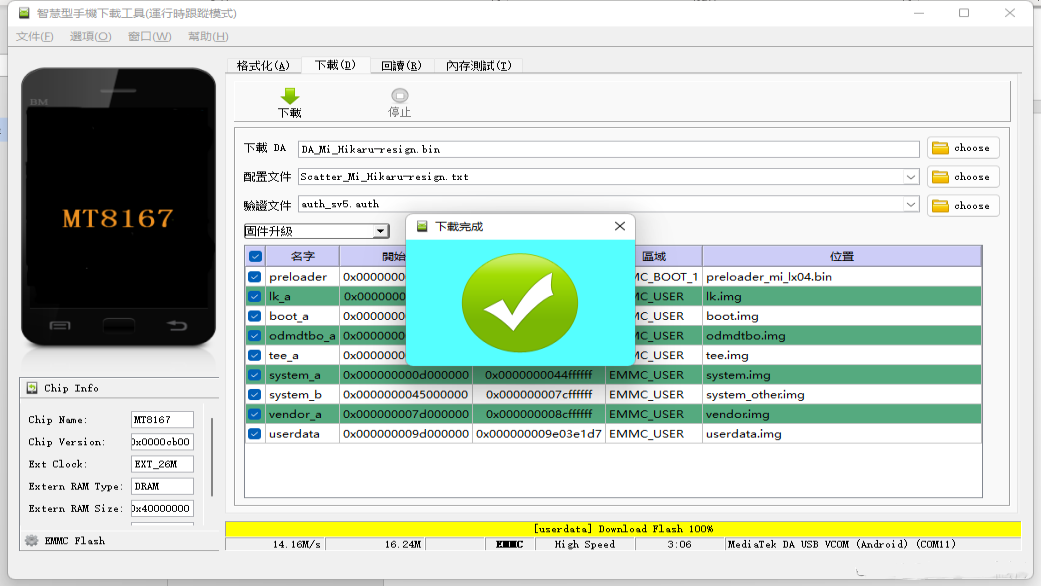Toggle the select-all checkbox in table header
Screen dimensions: 1041x586
pos(253,256)
